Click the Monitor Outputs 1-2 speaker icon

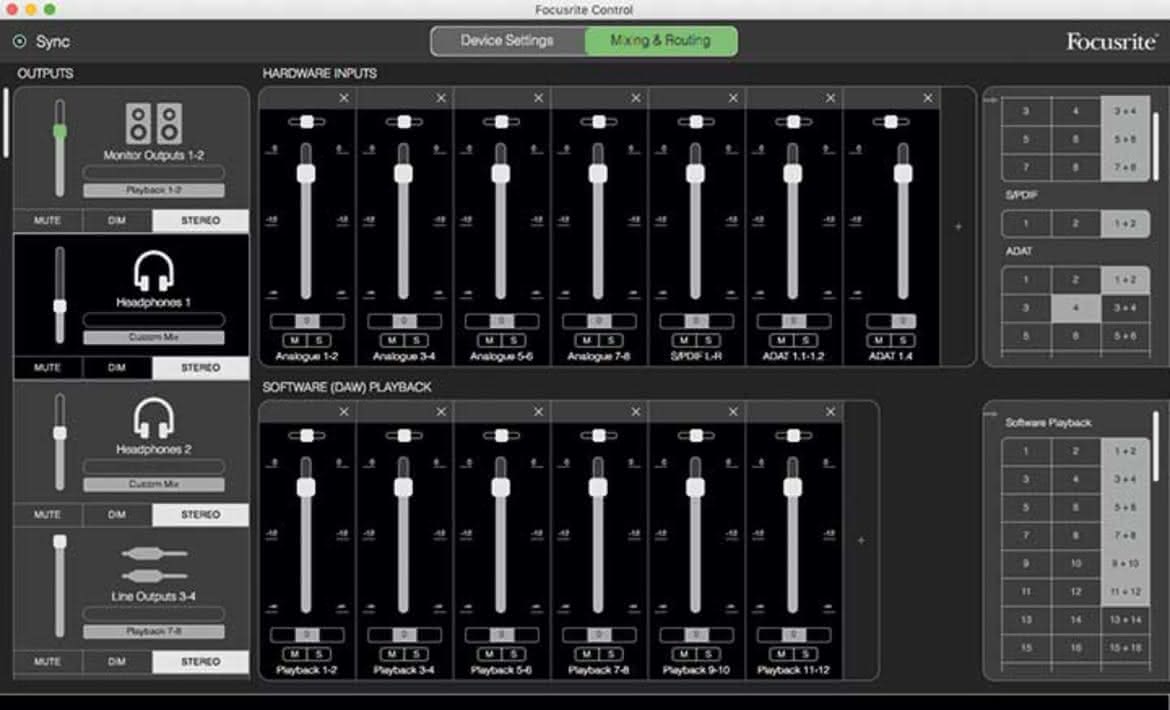coord(154,123)
